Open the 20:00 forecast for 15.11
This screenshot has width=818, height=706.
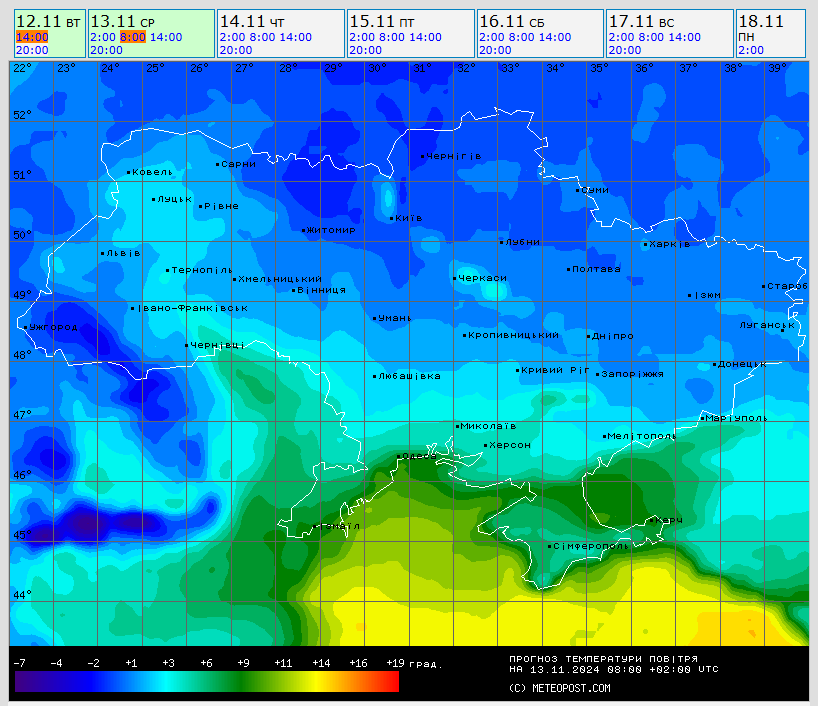[x=366, y=50]
